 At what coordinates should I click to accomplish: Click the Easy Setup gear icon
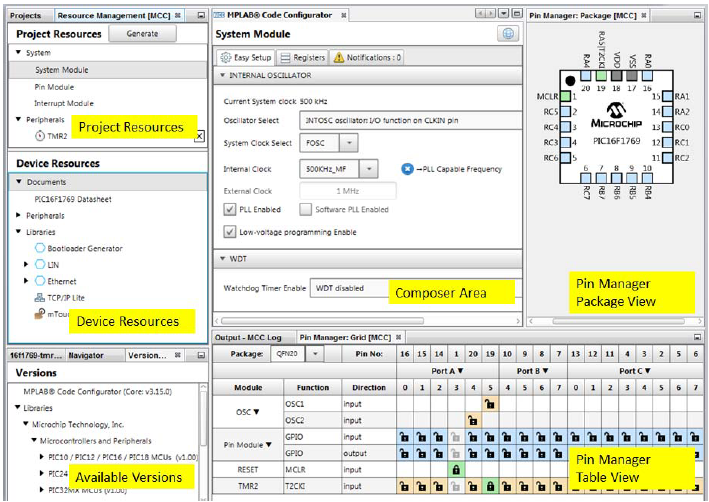pos(226,57)
